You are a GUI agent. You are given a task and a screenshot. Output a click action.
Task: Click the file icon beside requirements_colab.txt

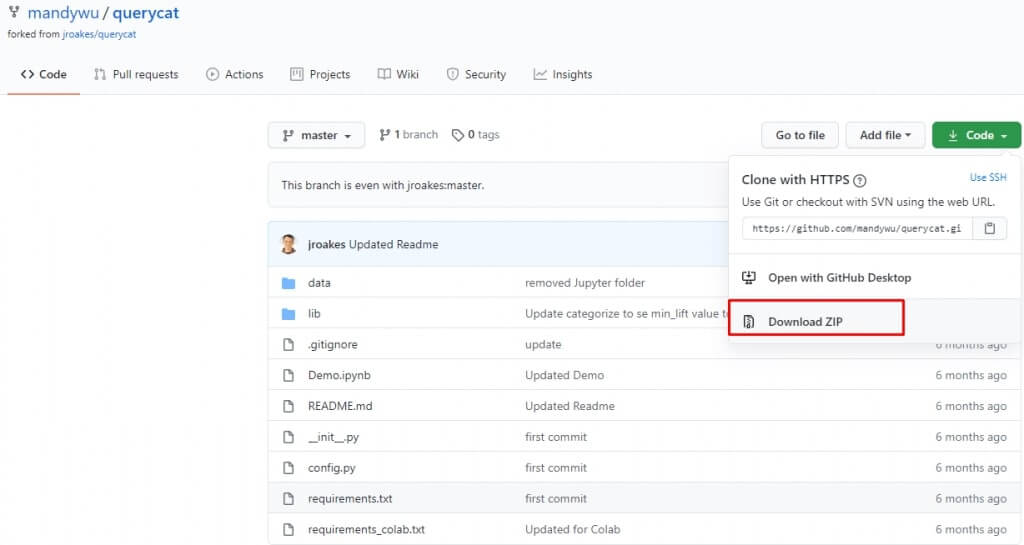pos(288,529)
